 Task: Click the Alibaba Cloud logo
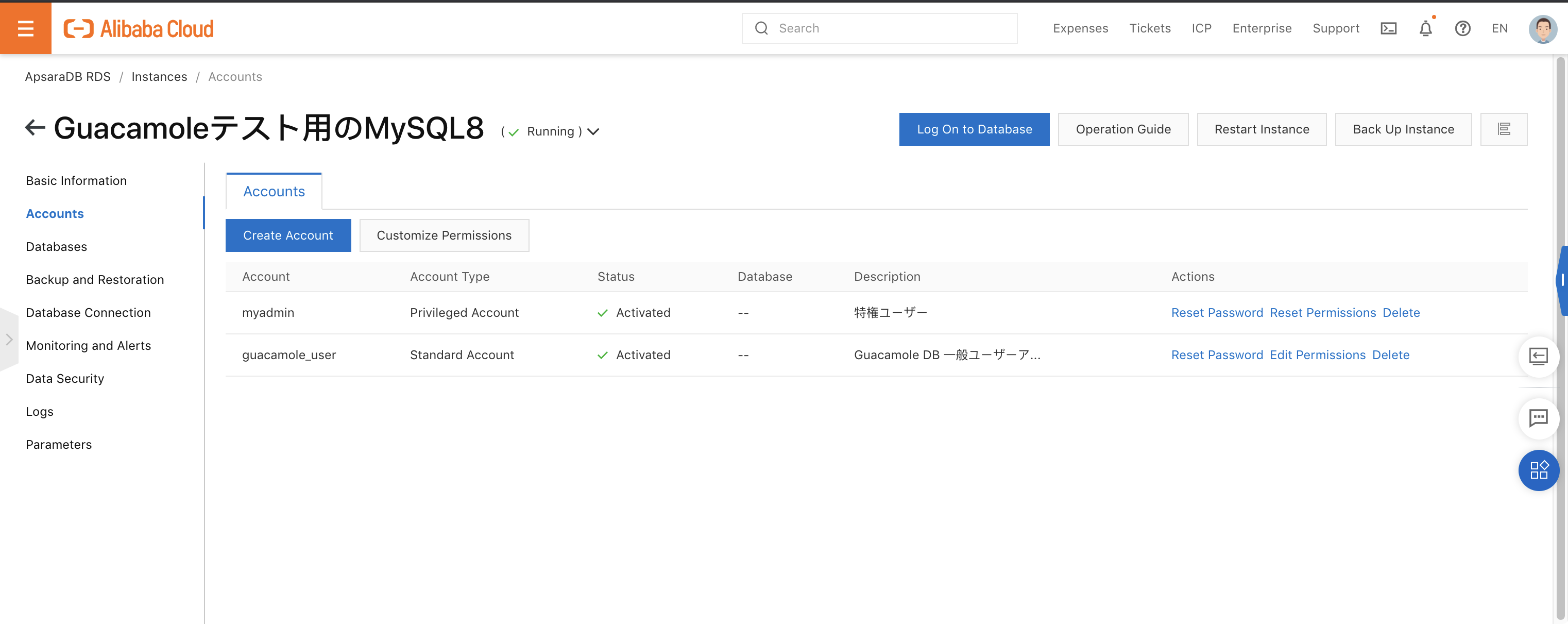(139, 29)
